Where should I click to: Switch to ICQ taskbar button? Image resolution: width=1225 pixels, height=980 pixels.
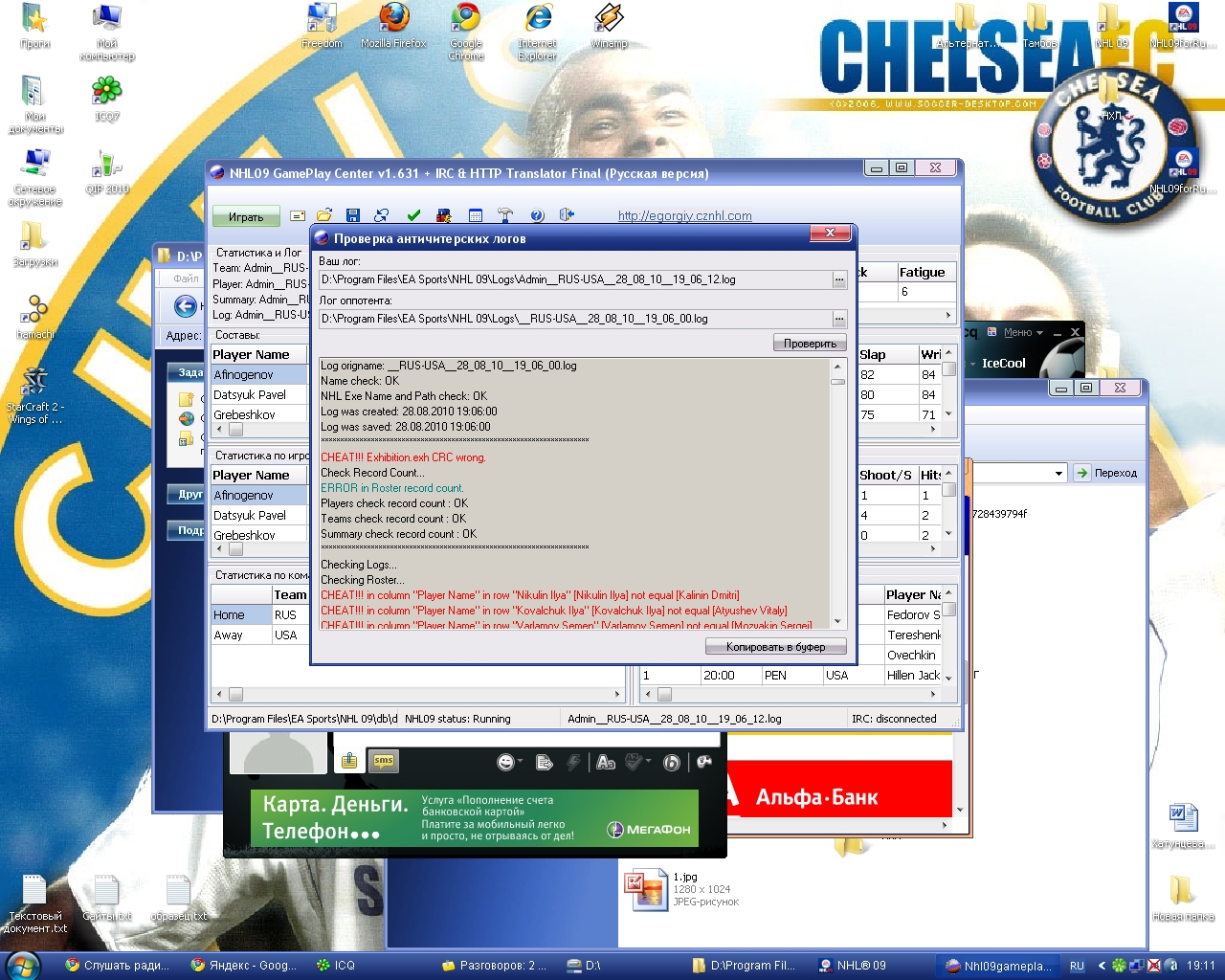(336, 966)
